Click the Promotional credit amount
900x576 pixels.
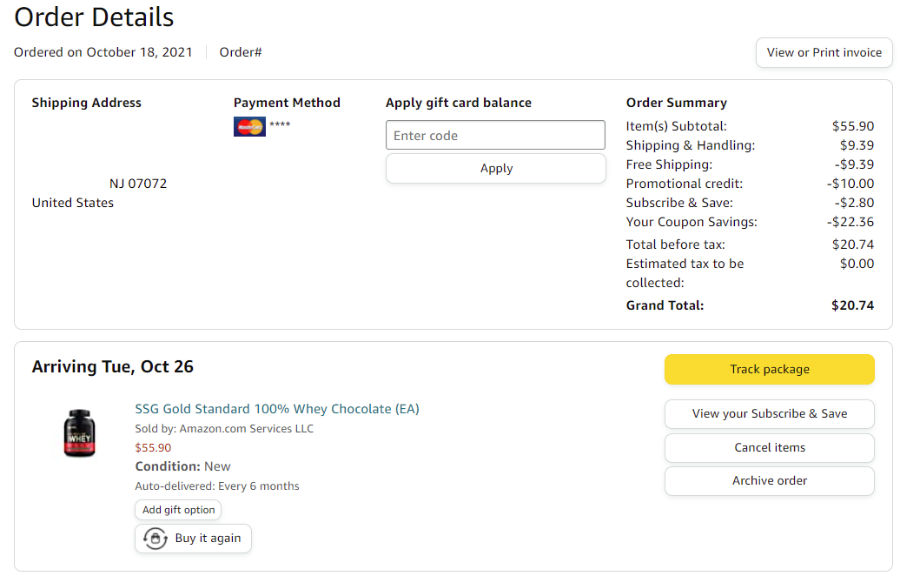(x=850, y=184)
